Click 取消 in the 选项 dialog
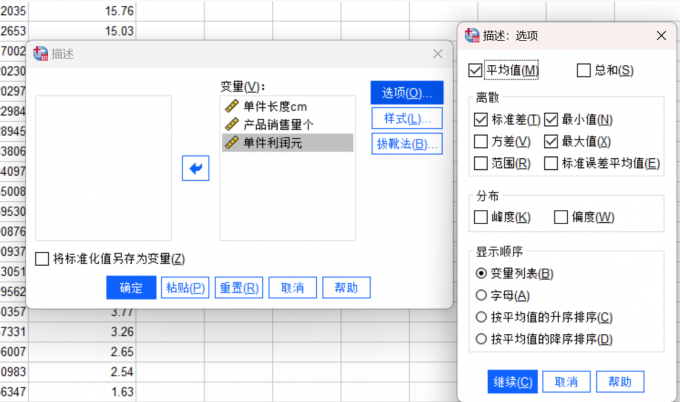This screenshot has height=402, width=680. coord(566,382)
